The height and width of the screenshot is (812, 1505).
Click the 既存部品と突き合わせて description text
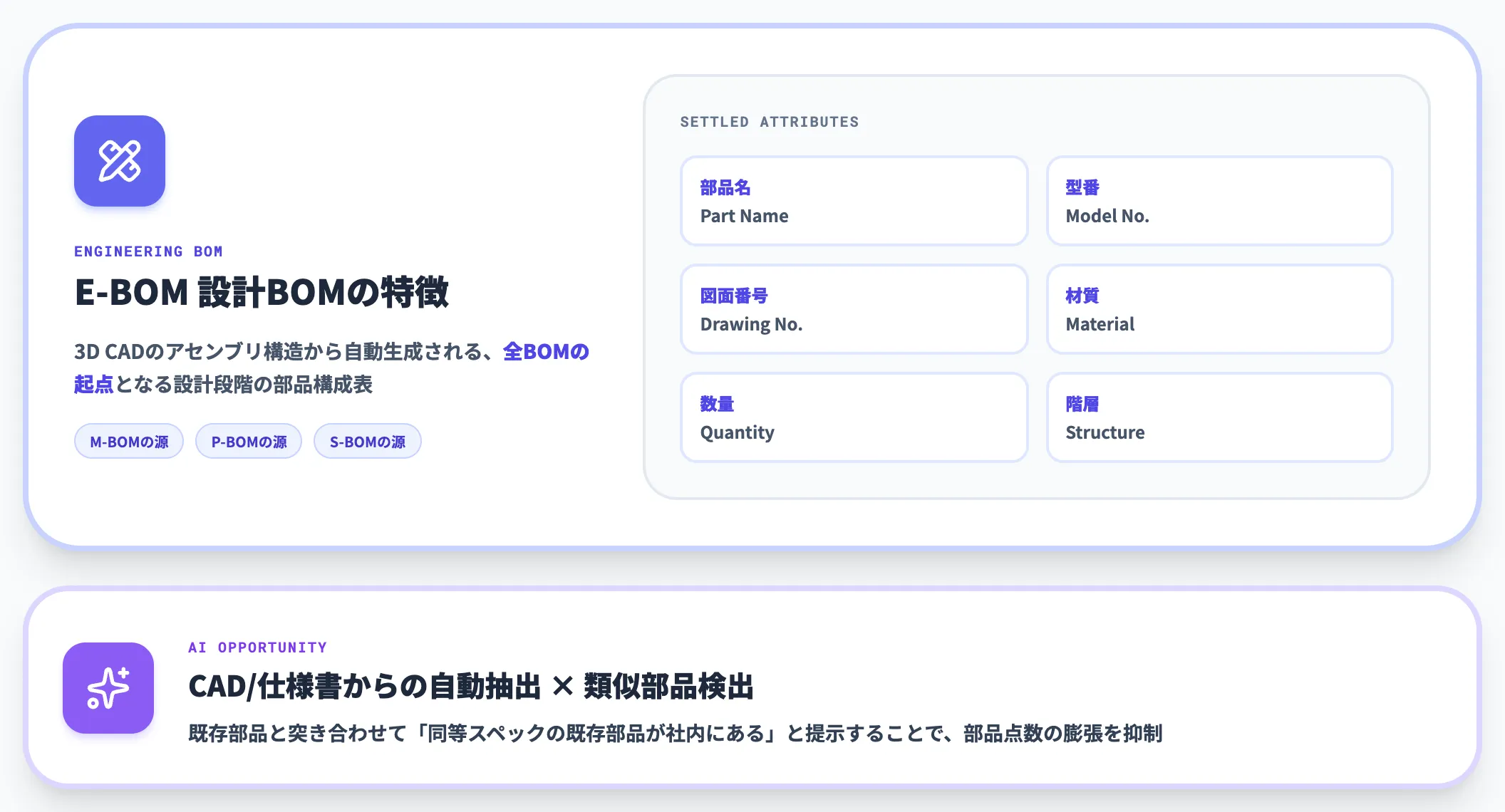[675, 734]
